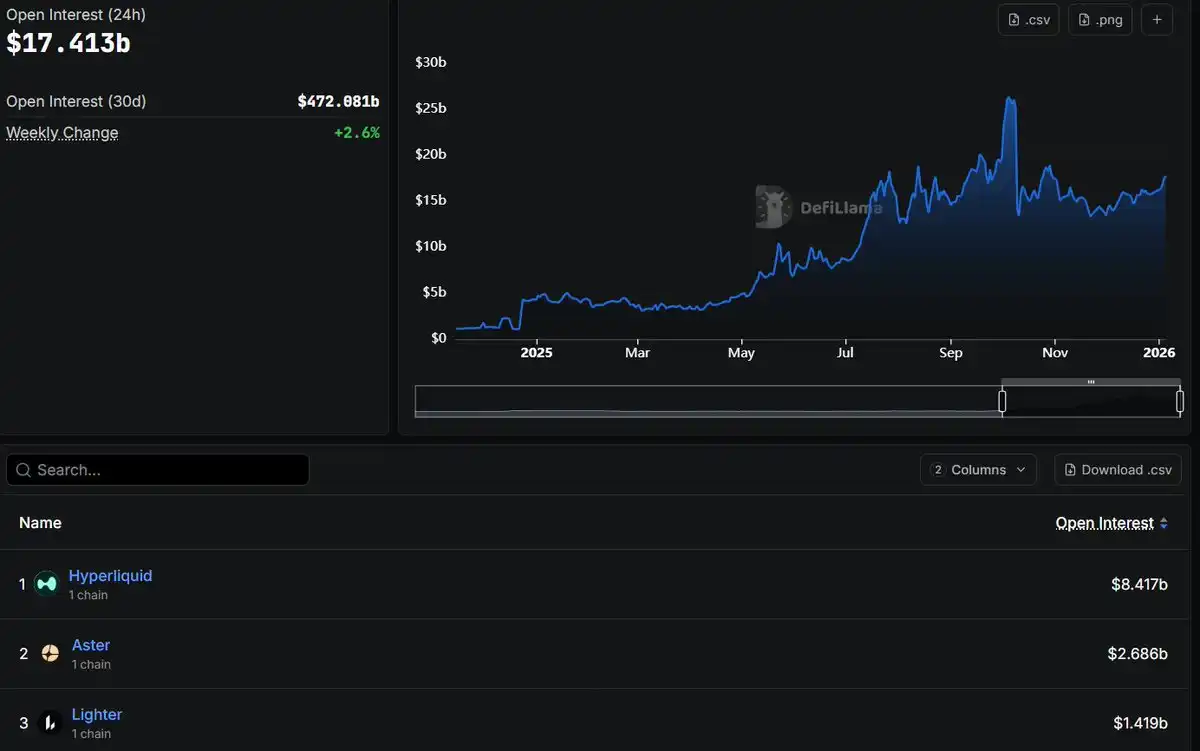Click the Lighter protocol logo
The height and width of the screenshot is (751, 1200).
pyautogui.click(x=50, y=722)
